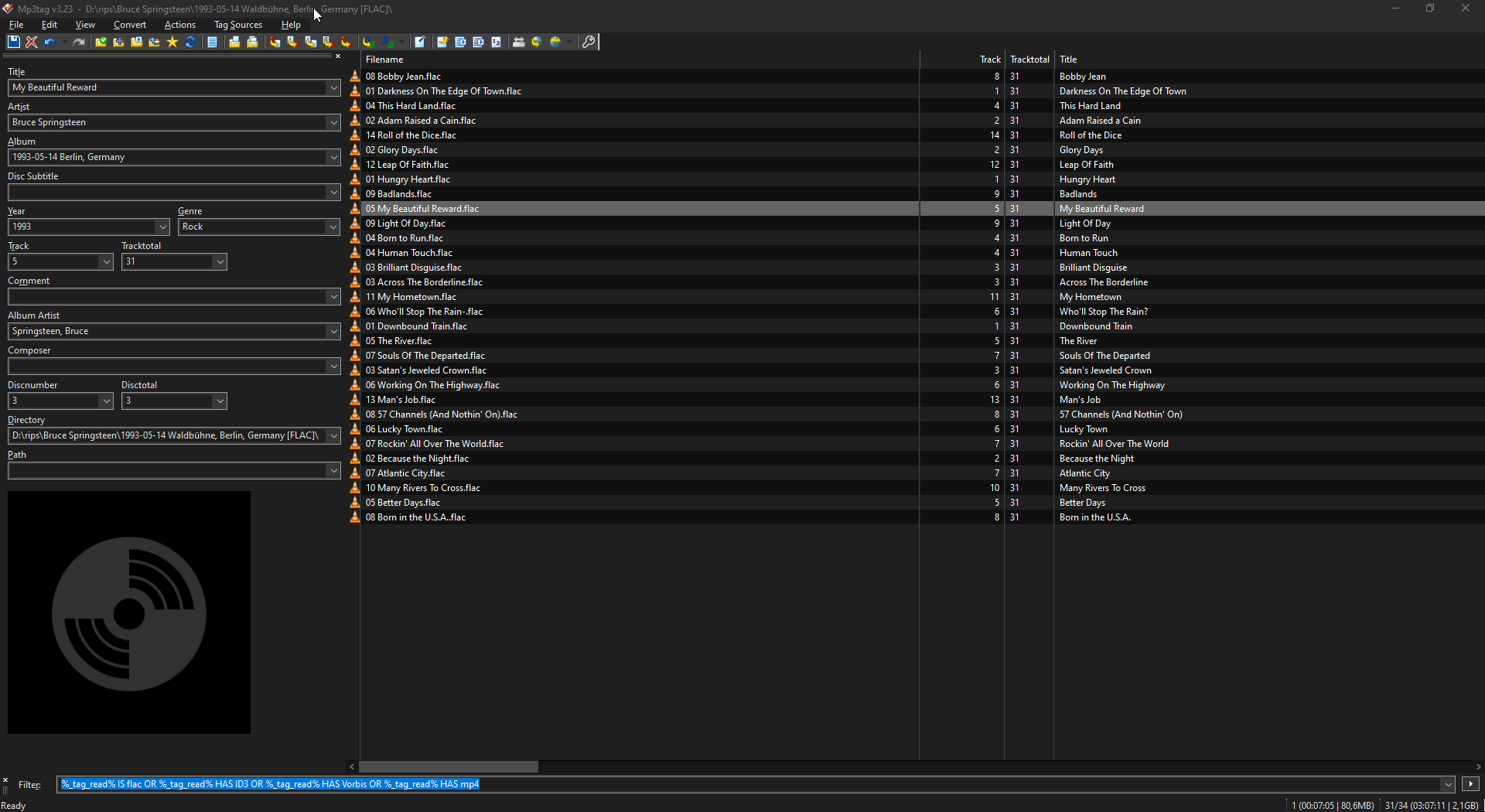Open the View menu

[85, 25]
